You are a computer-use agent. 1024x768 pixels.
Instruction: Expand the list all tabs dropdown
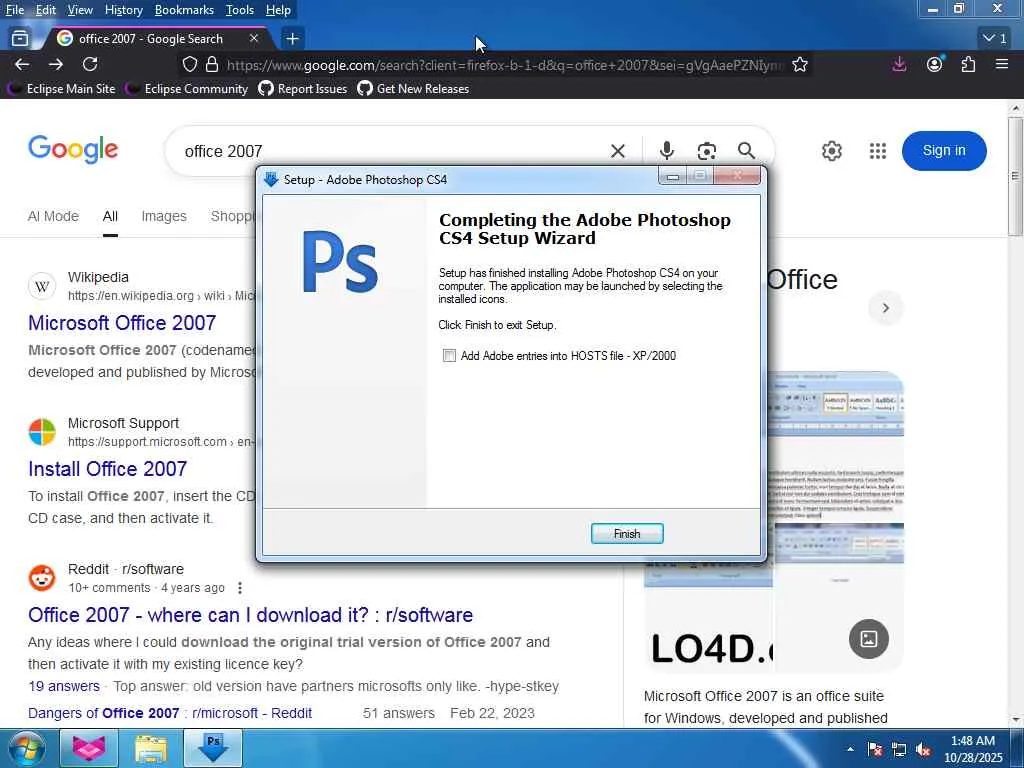pyautogui.click(x=995, y=39)
